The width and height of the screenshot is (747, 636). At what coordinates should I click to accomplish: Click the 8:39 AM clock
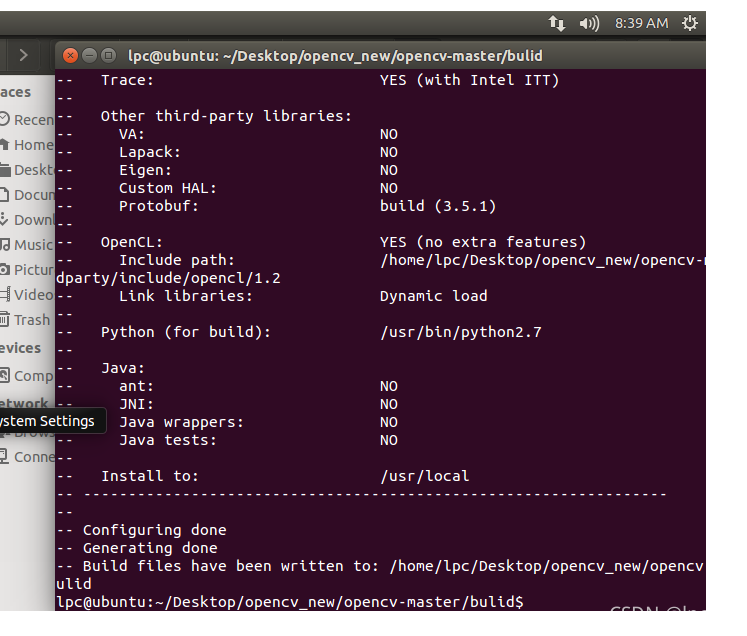[x=641, y=23]
